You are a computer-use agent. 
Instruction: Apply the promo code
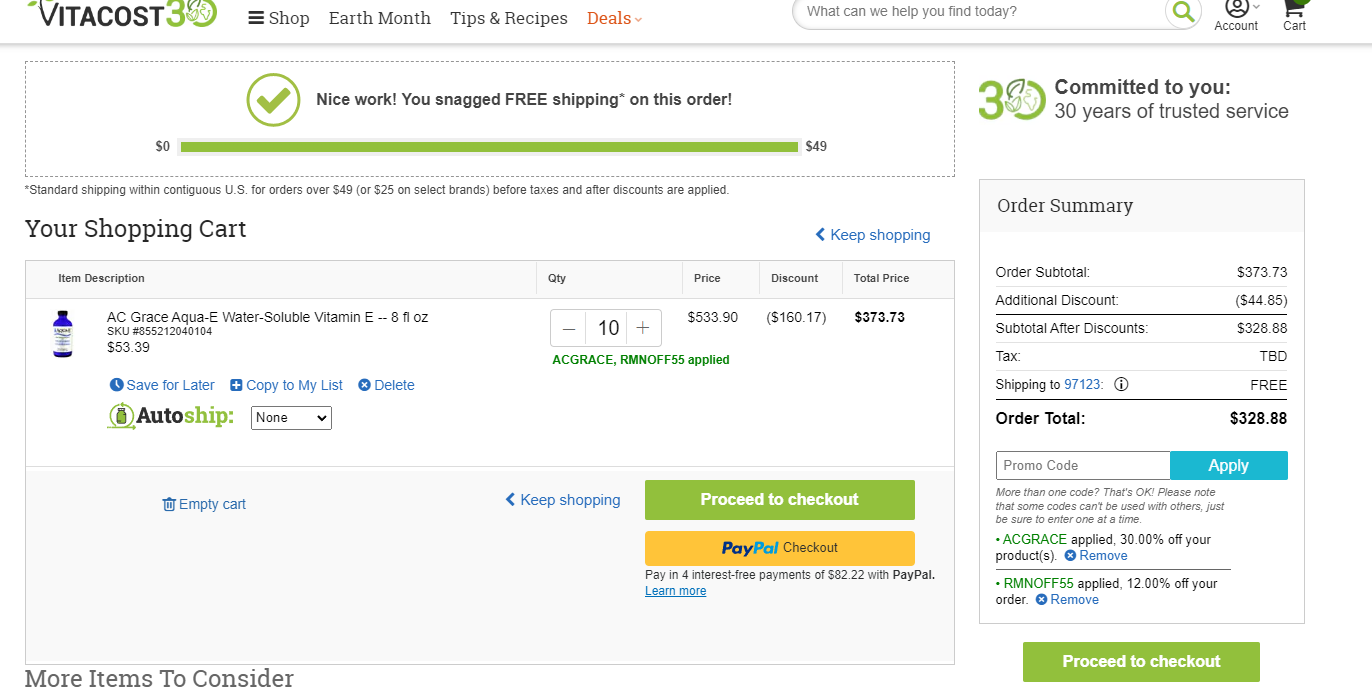pyautogui.click(x=1229, y=466)
